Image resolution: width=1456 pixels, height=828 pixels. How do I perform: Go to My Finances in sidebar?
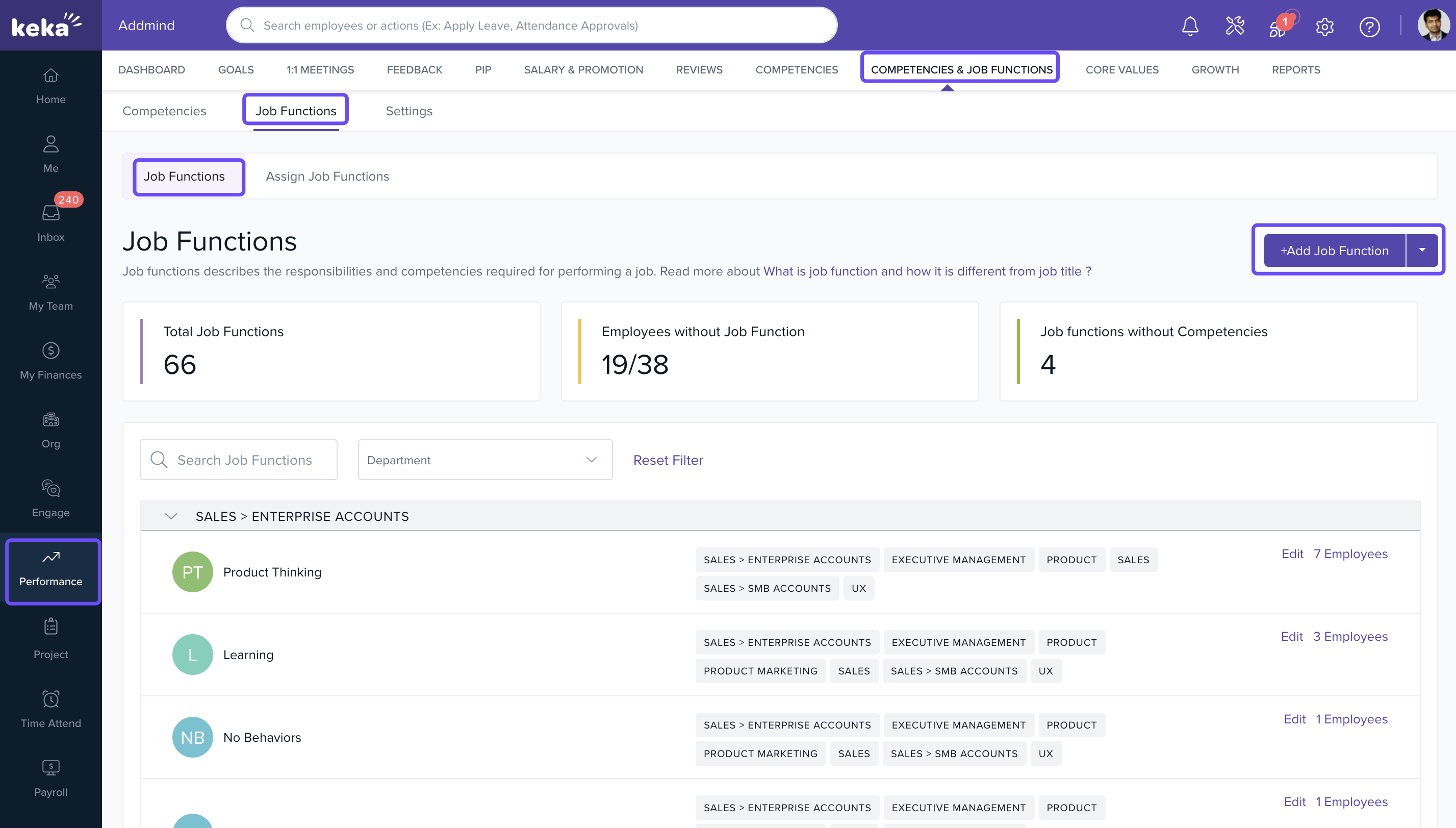click(x=50, y=361)
